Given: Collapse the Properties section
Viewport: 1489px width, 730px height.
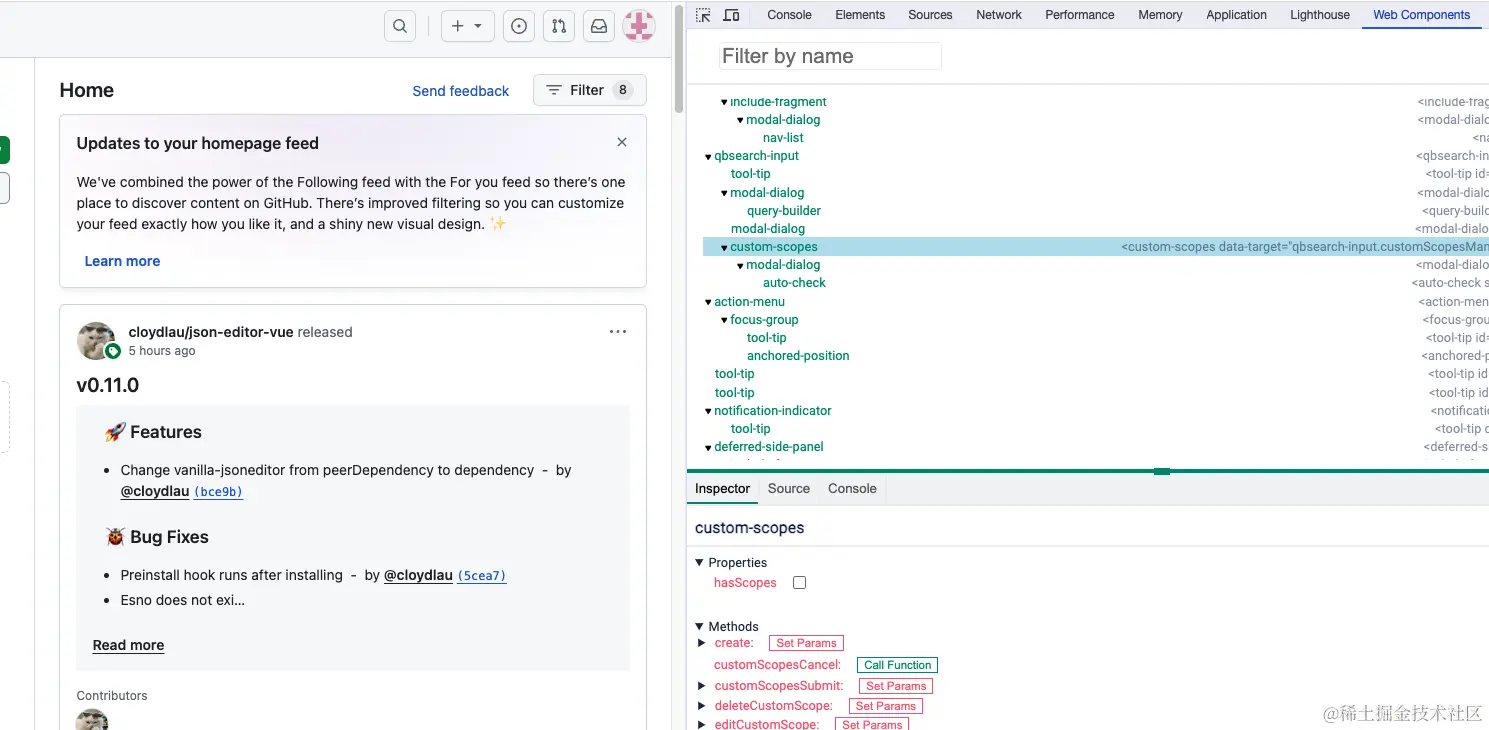Looking at the screenshot, I should point(700,563).
